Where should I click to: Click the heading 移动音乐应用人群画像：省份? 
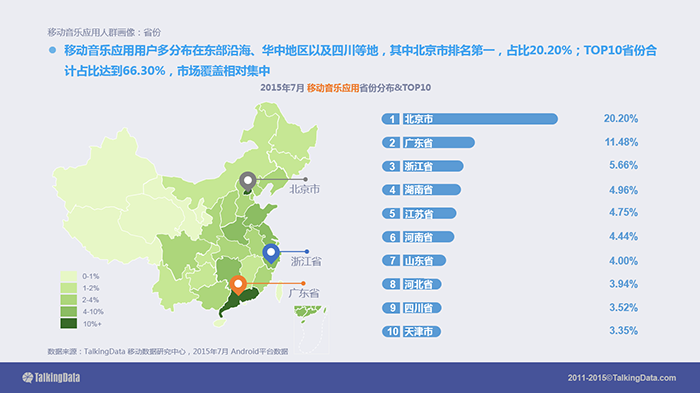(x=104, y=32)
